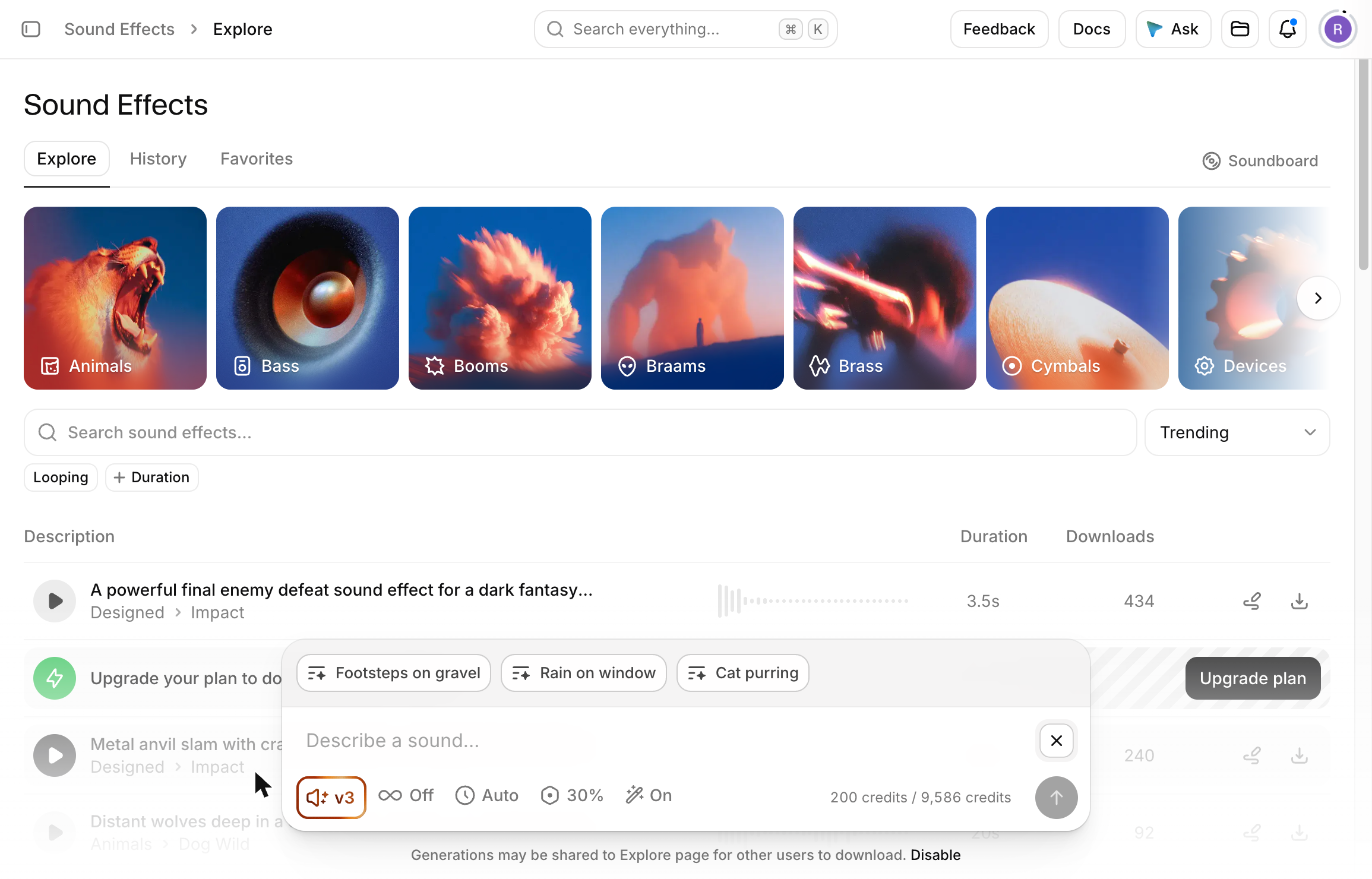1372x879 pixels.
Task: Click the Downloads column header
Action: coord(1110,537)
